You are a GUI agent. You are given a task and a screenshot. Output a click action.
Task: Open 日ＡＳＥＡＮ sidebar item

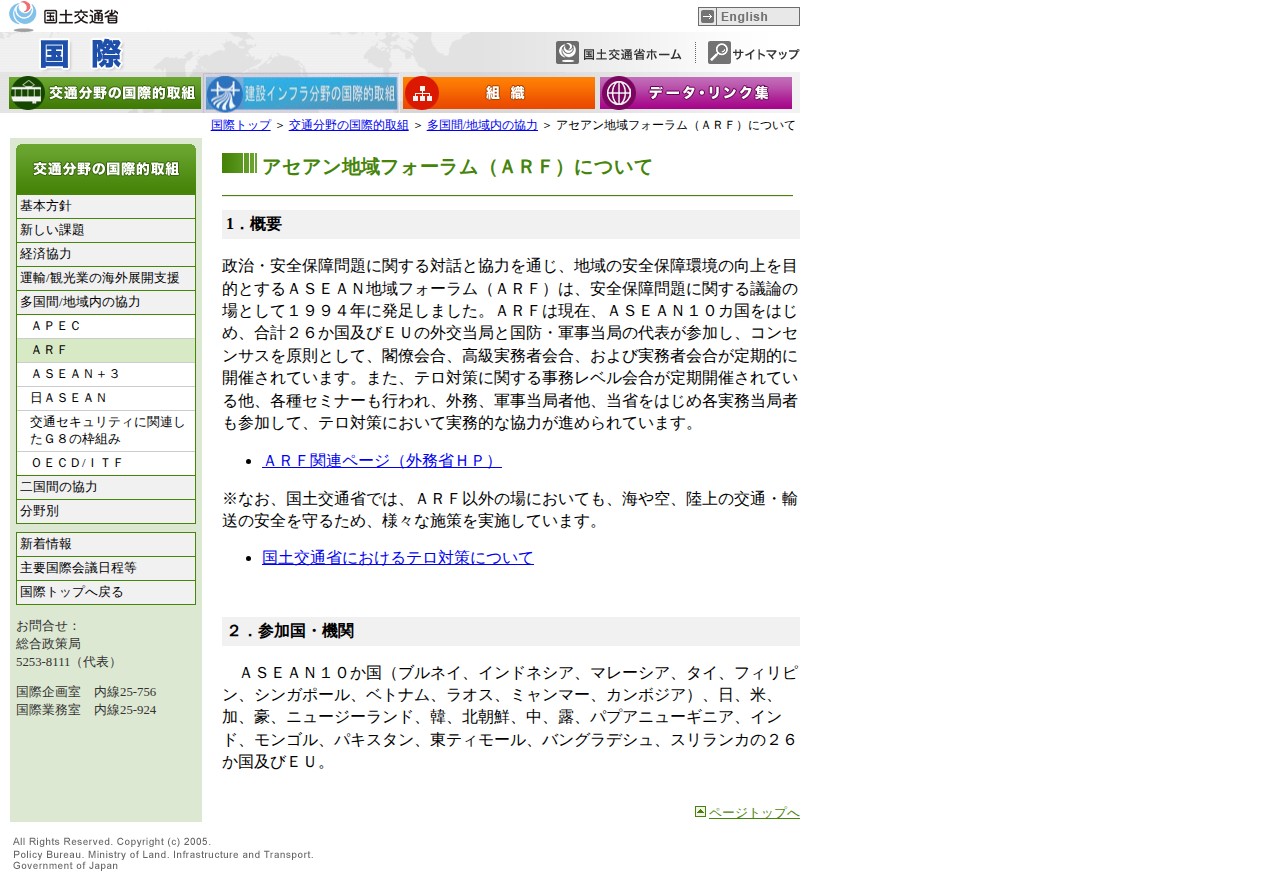(106, 398)
